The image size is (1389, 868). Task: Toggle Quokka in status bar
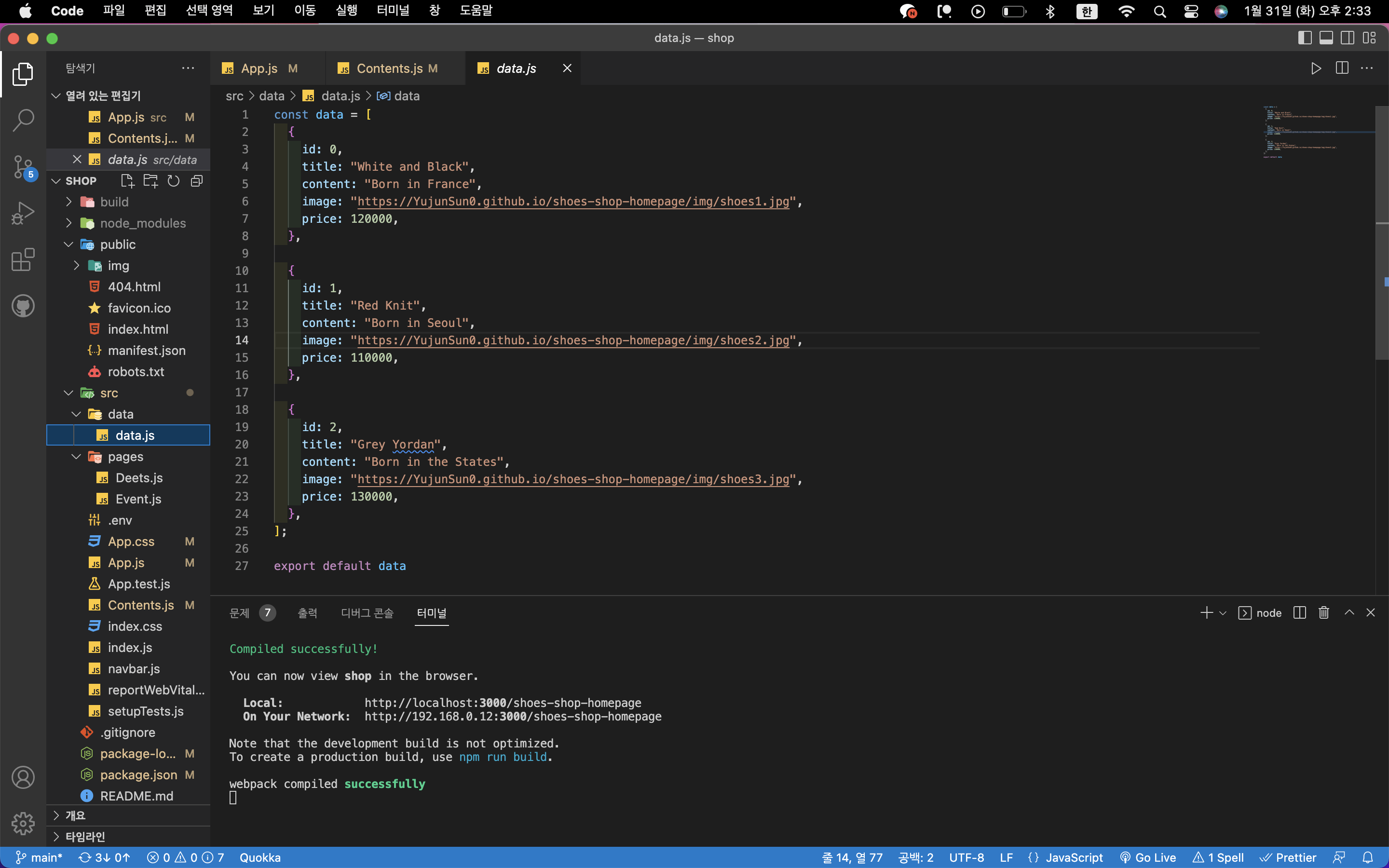coord(260,857)
